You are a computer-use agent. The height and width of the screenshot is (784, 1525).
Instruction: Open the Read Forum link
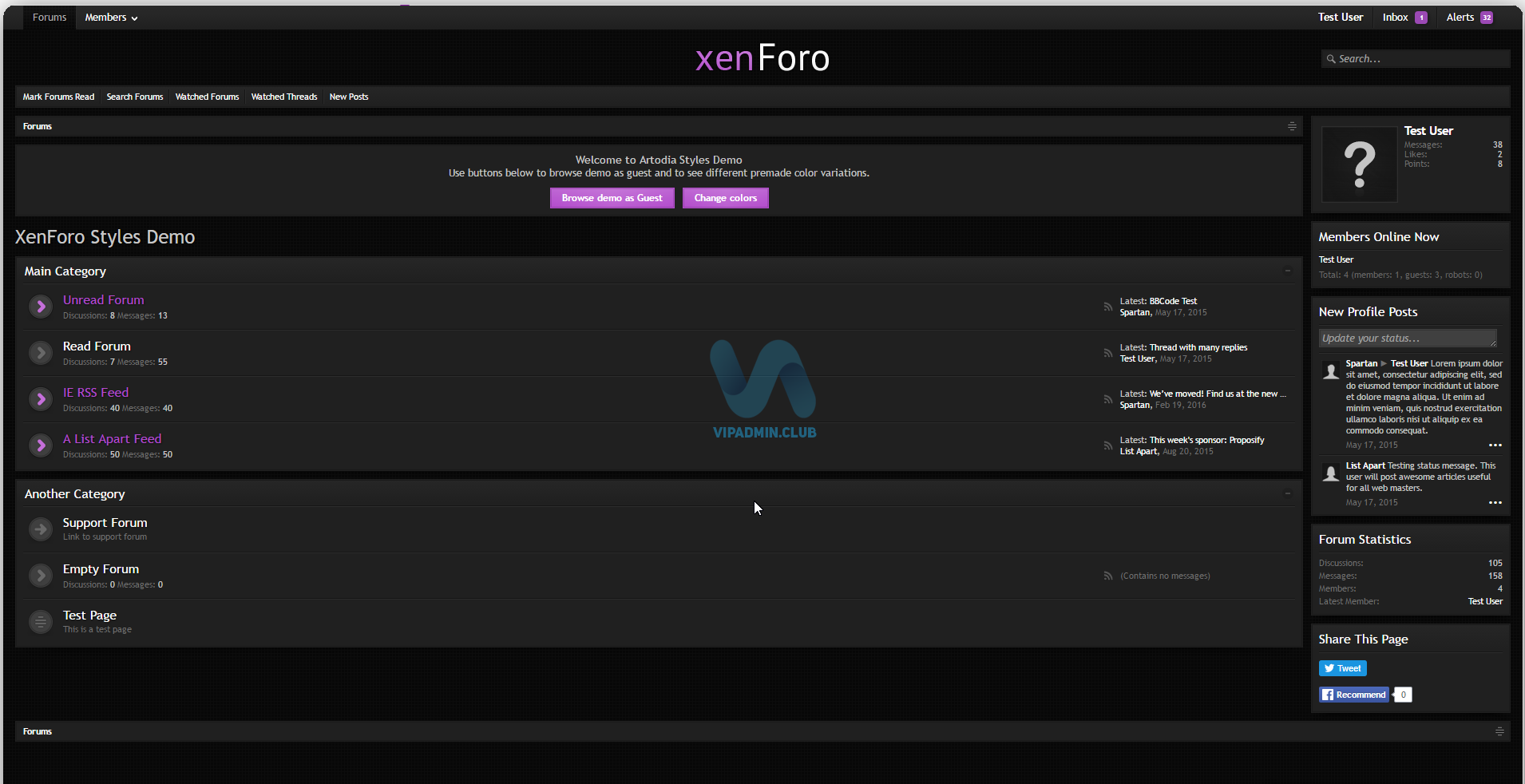click(x=97, y=346)
